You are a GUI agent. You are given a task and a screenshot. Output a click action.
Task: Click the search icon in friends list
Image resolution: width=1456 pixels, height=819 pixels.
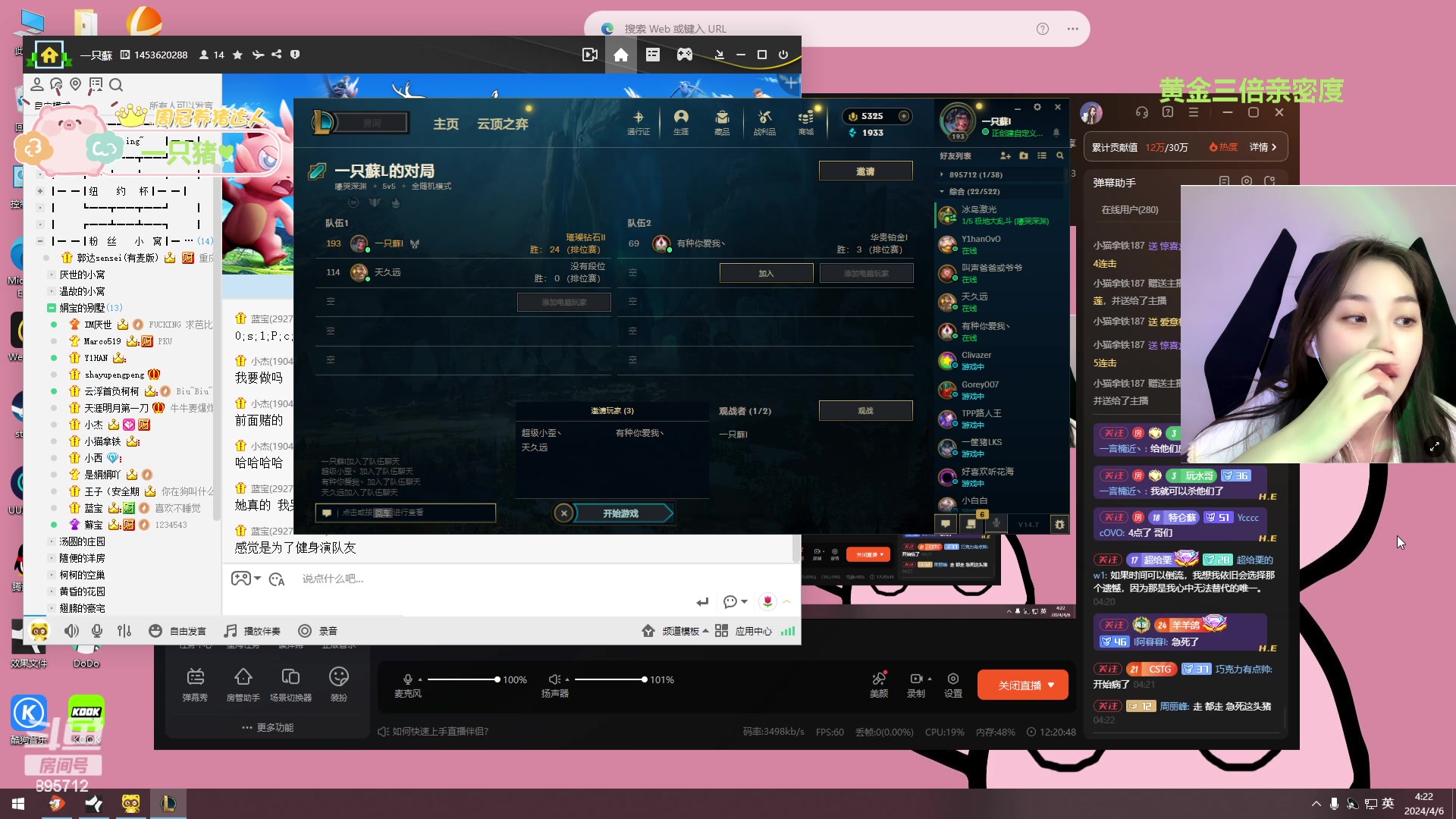tap(1060, 155)
